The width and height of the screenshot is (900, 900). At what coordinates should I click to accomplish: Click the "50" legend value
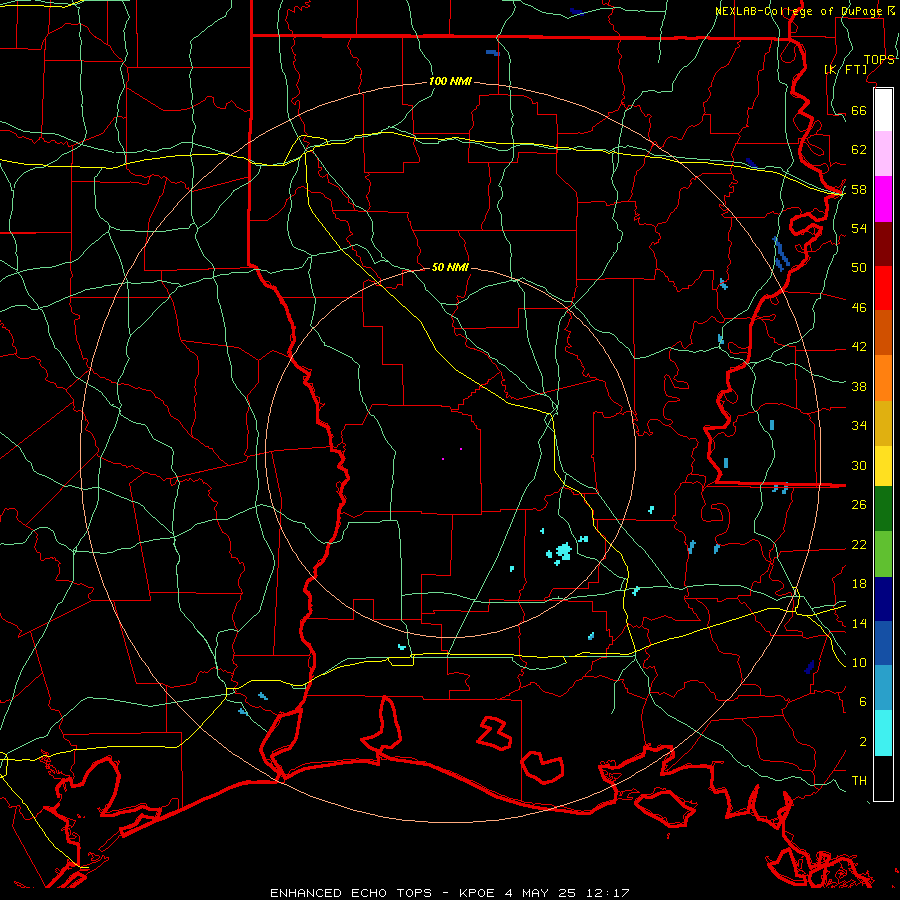click(859, 268)
